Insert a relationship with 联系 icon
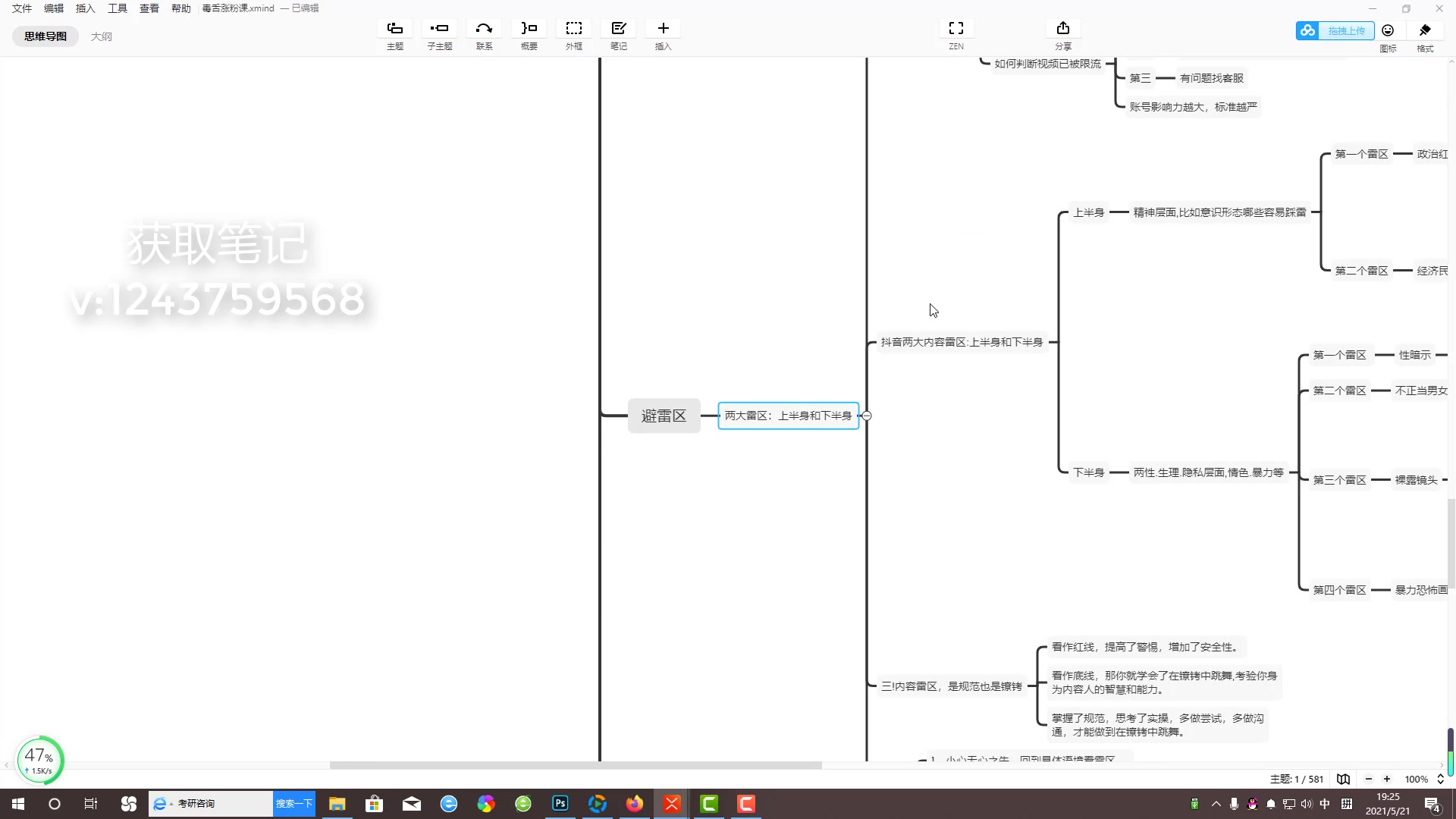Image resolution: width=1456 pixels, height=819 pixels. point(484,29)
